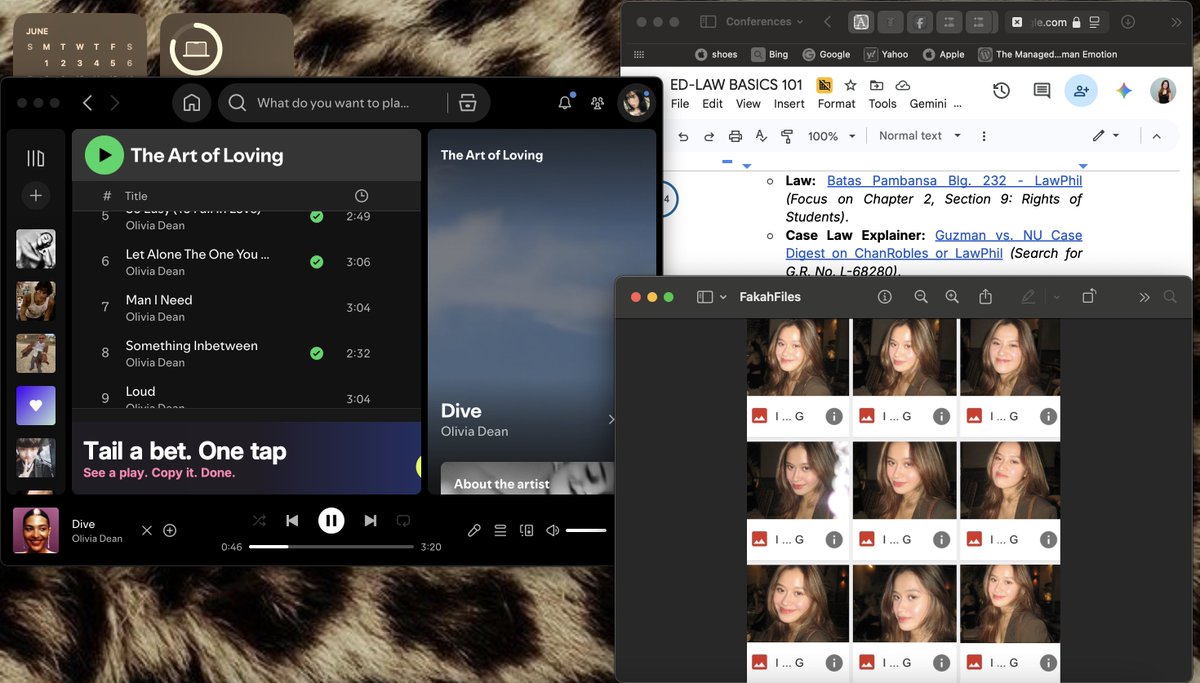Open About the artist card

tap(527, 478)
